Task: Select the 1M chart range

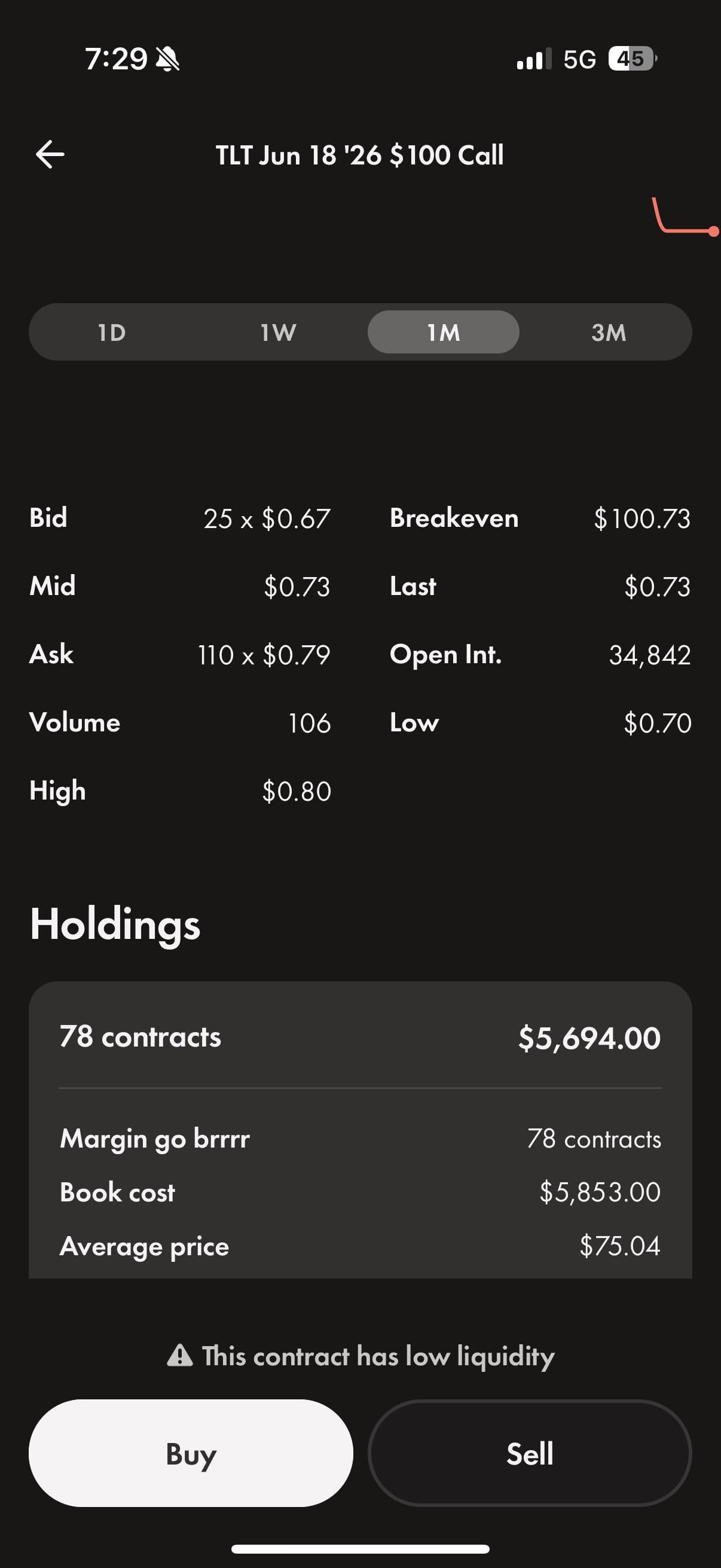Action: click(443, 332)
